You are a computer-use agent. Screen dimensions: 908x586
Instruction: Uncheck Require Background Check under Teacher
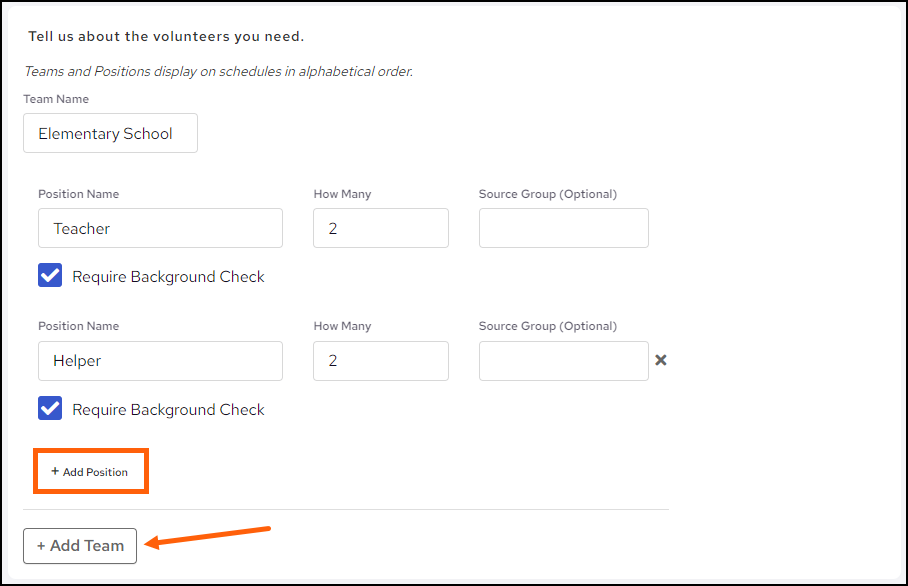click(50, 276)
